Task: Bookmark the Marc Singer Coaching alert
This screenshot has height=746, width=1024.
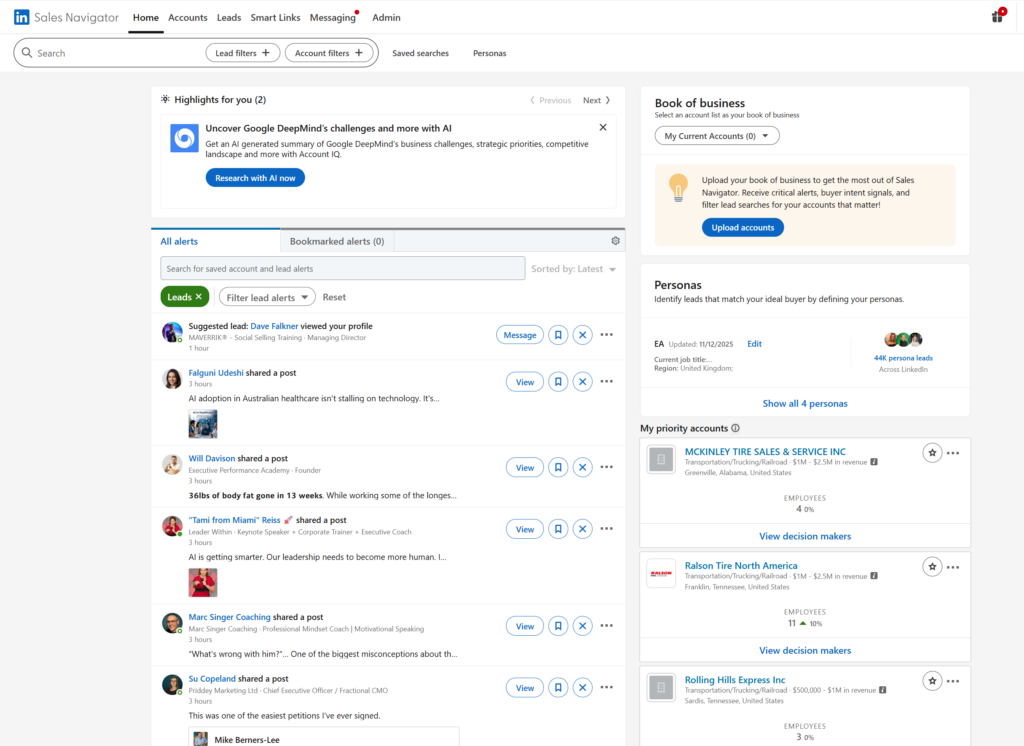Action: tap(558, 626)
